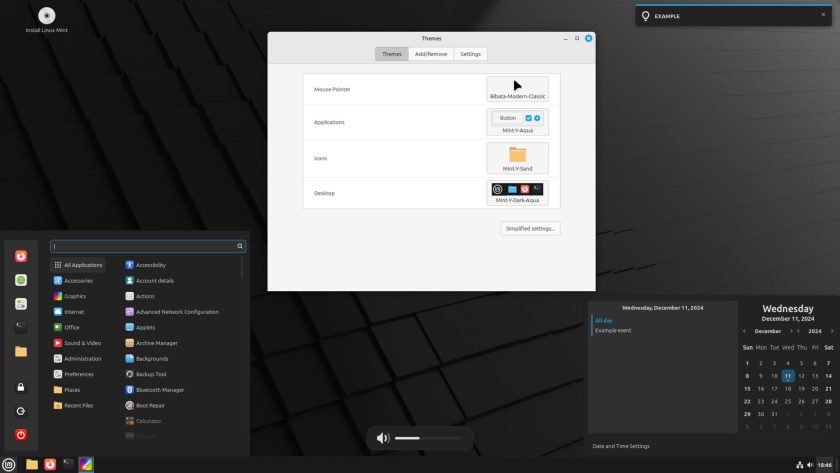Click the speaker icon in the volume OSD
840x473 pixels.
(382, 438)
